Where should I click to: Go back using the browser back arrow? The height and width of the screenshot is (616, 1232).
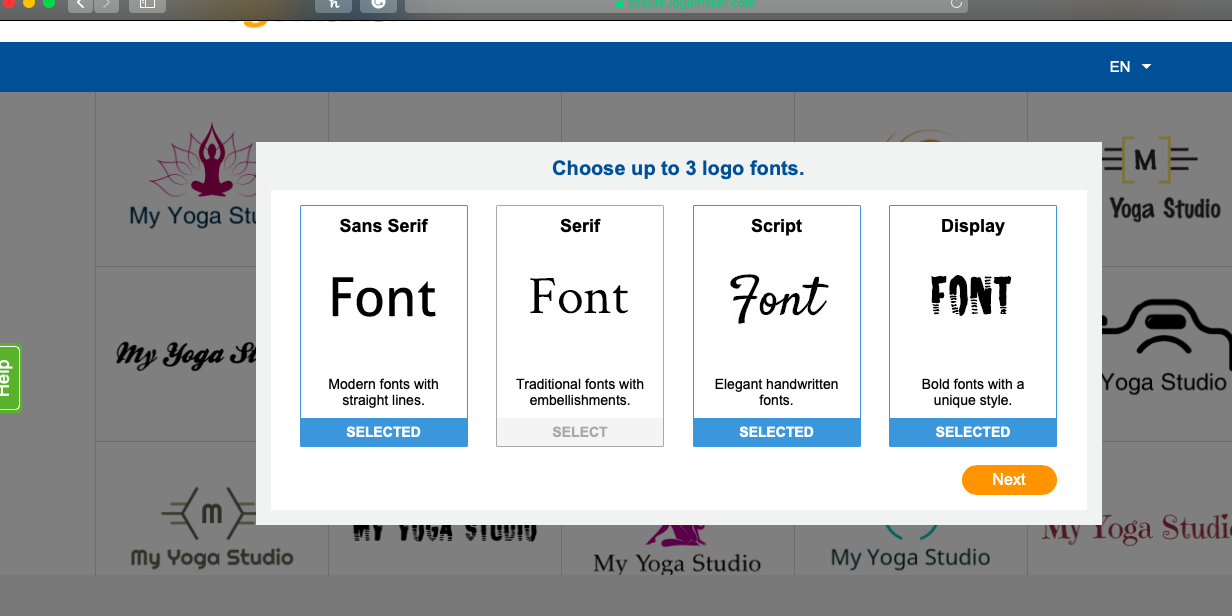(80, 5)
